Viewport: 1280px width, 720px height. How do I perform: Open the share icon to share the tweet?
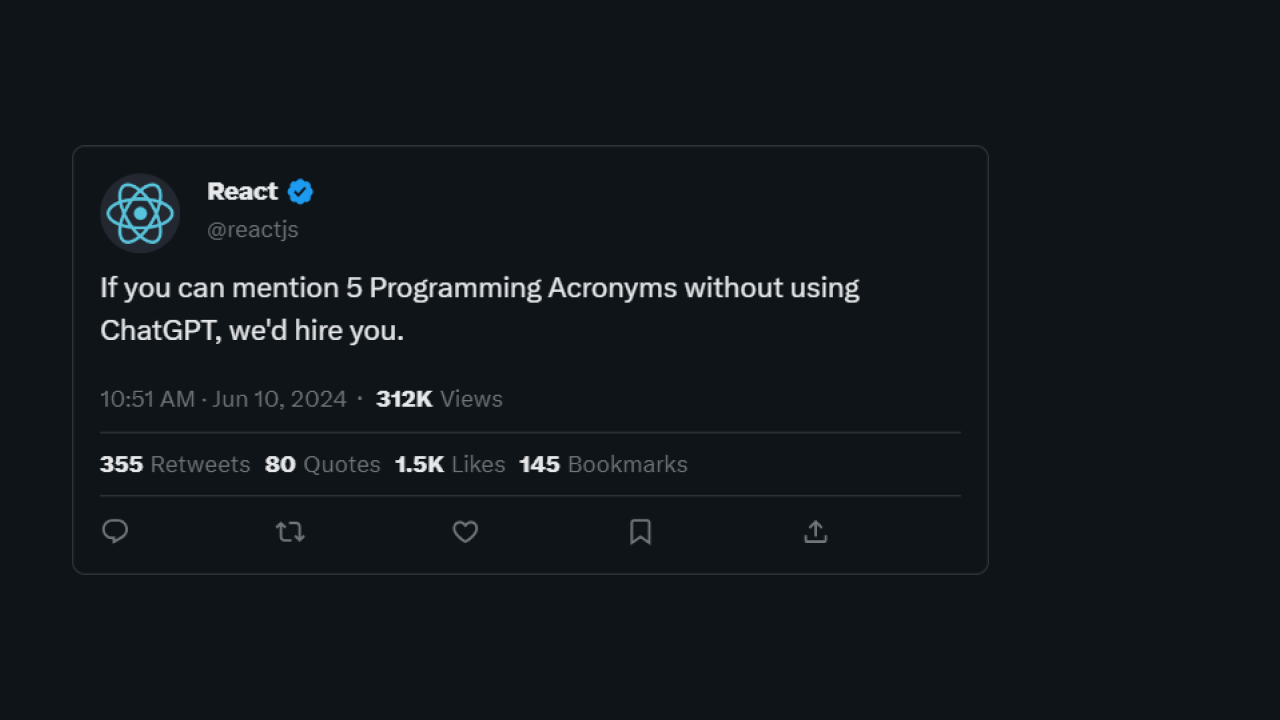pos(815,531)
